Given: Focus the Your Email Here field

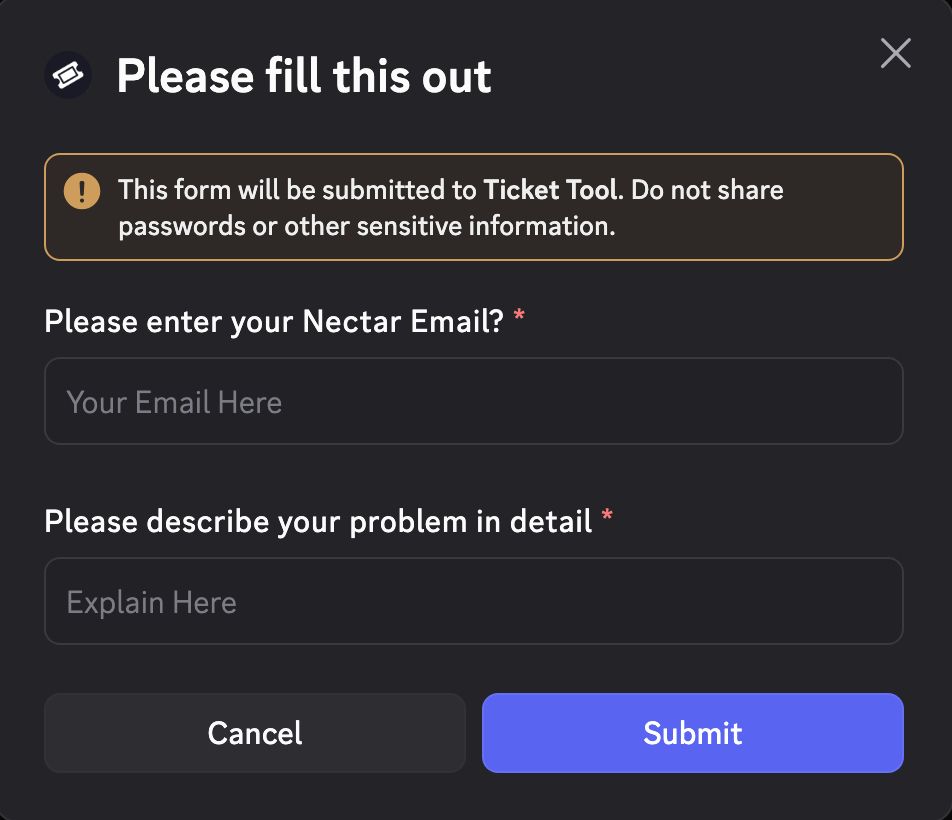Looking at the screenshot, I should 473,402.
